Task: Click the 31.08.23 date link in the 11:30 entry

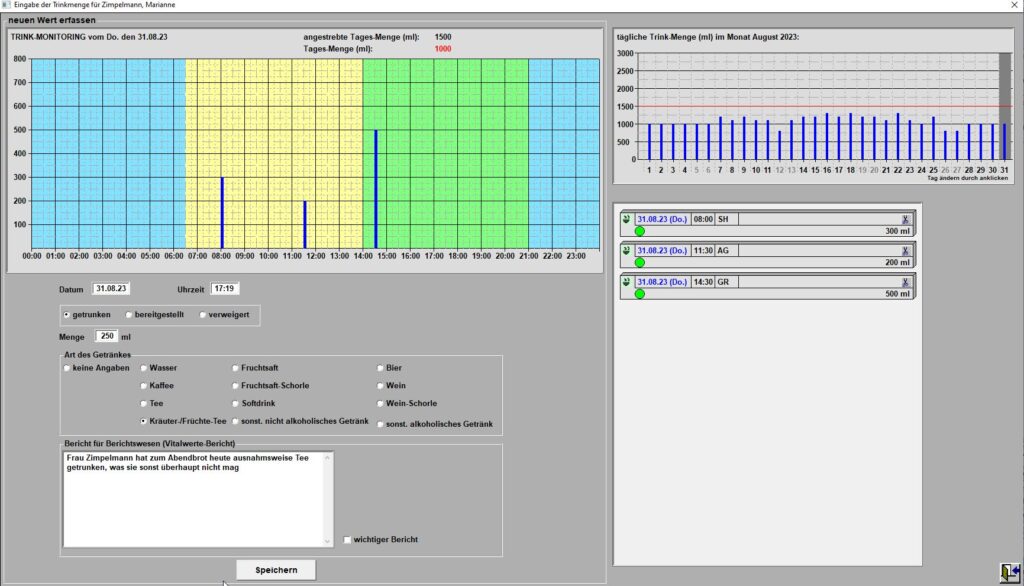Action: point(661,251)
